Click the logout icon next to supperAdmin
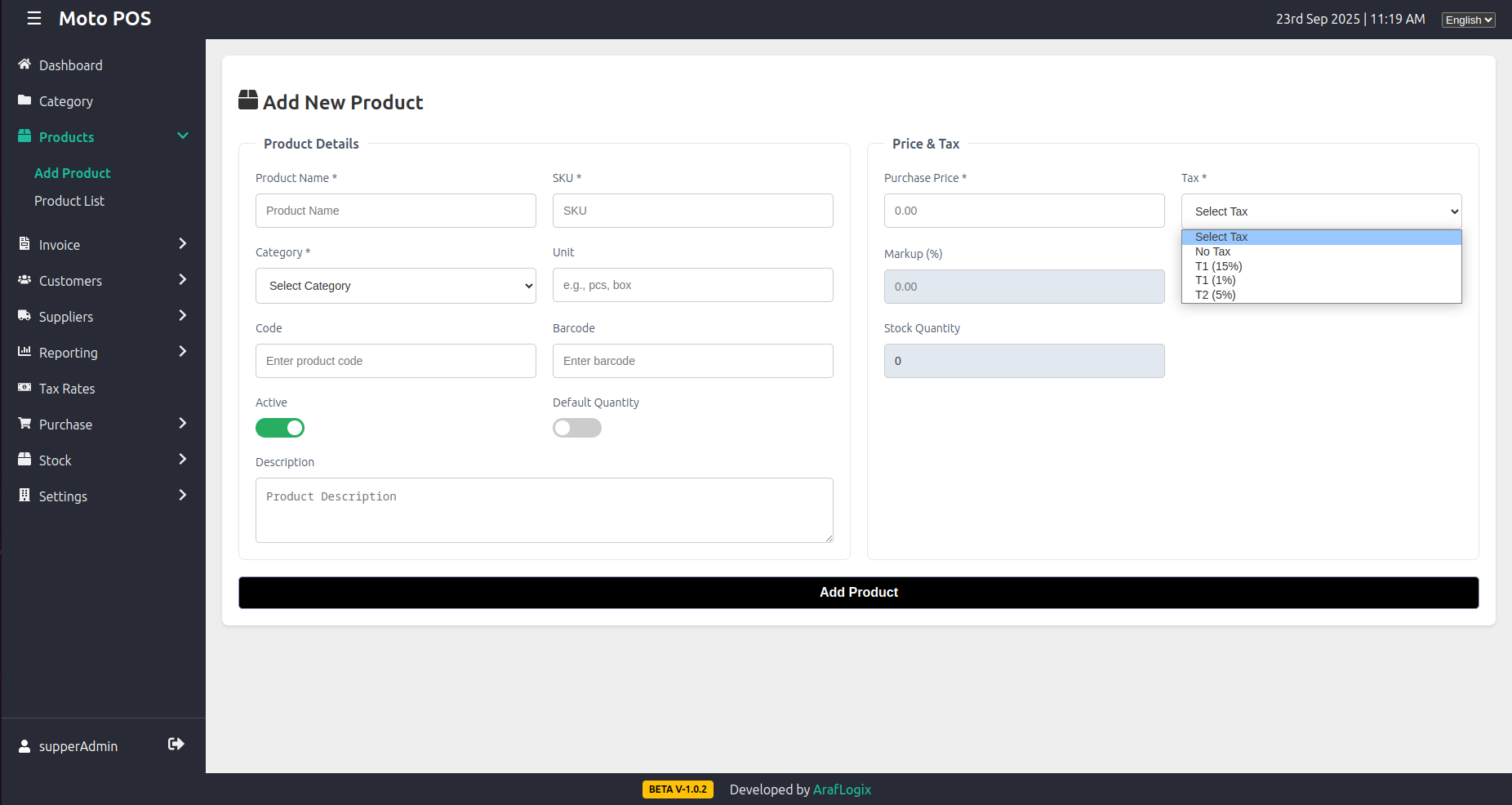Image resolution: width=1512 pixels, height=805 pixels. click(176, 744)
